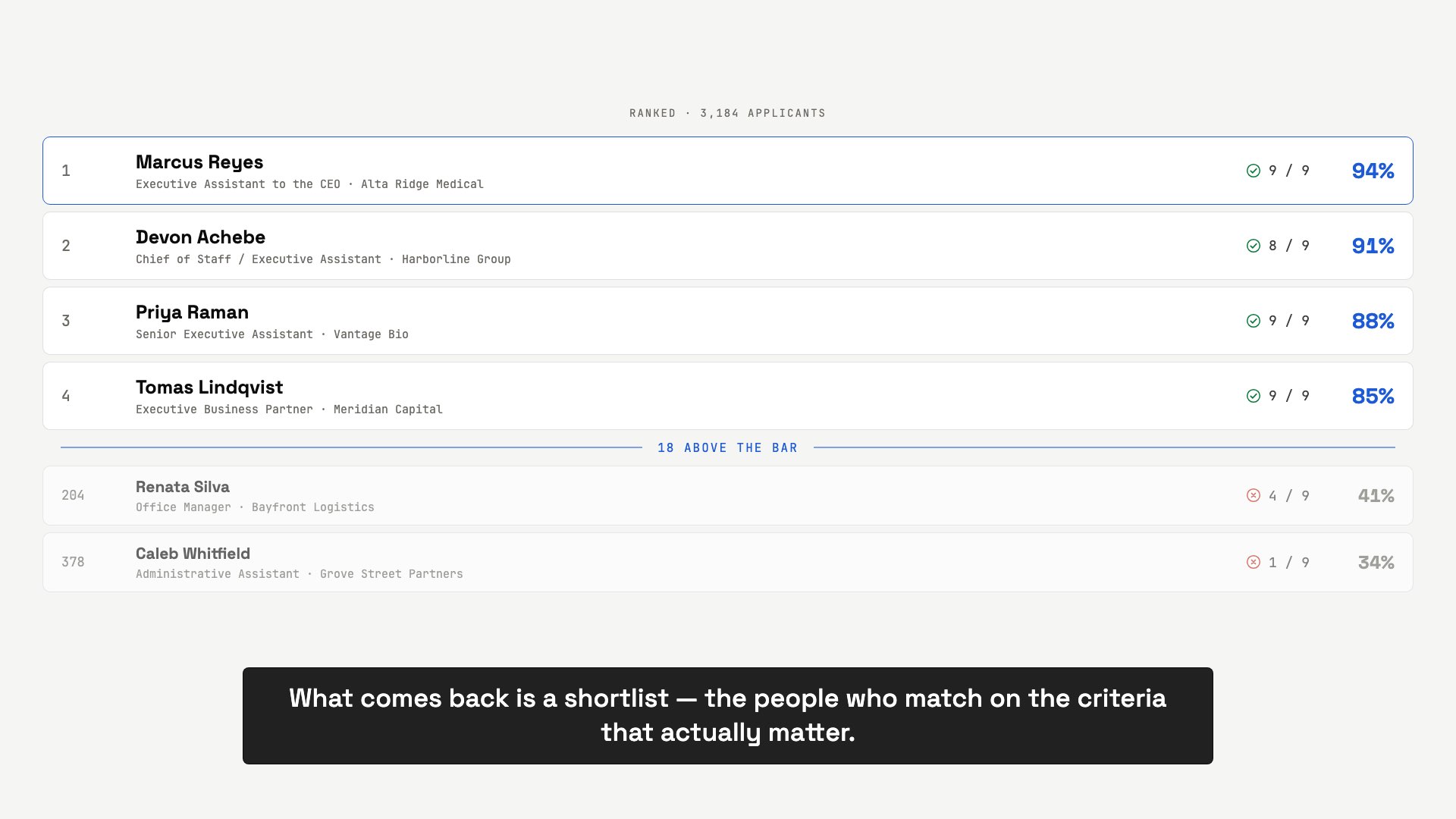1456x819 pixels.
Task: Open Marcus Reyes candidate name
Action: tap(199, 162)
